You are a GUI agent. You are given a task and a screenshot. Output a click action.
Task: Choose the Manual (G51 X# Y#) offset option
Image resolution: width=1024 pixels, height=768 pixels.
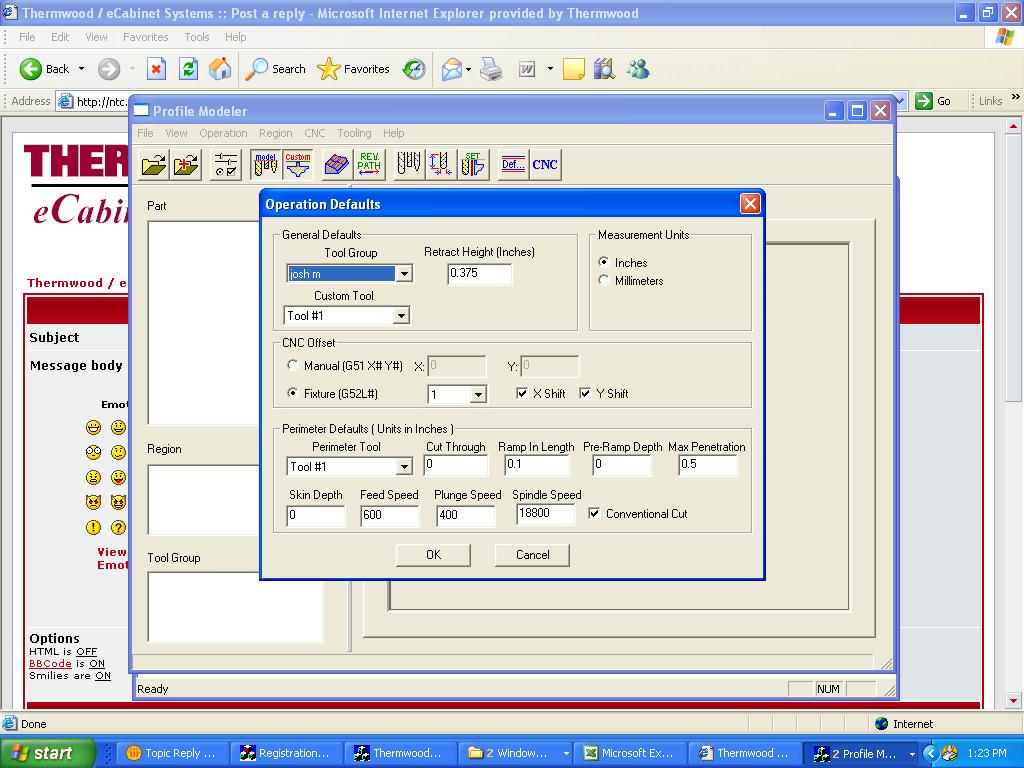tap(293, 366)
